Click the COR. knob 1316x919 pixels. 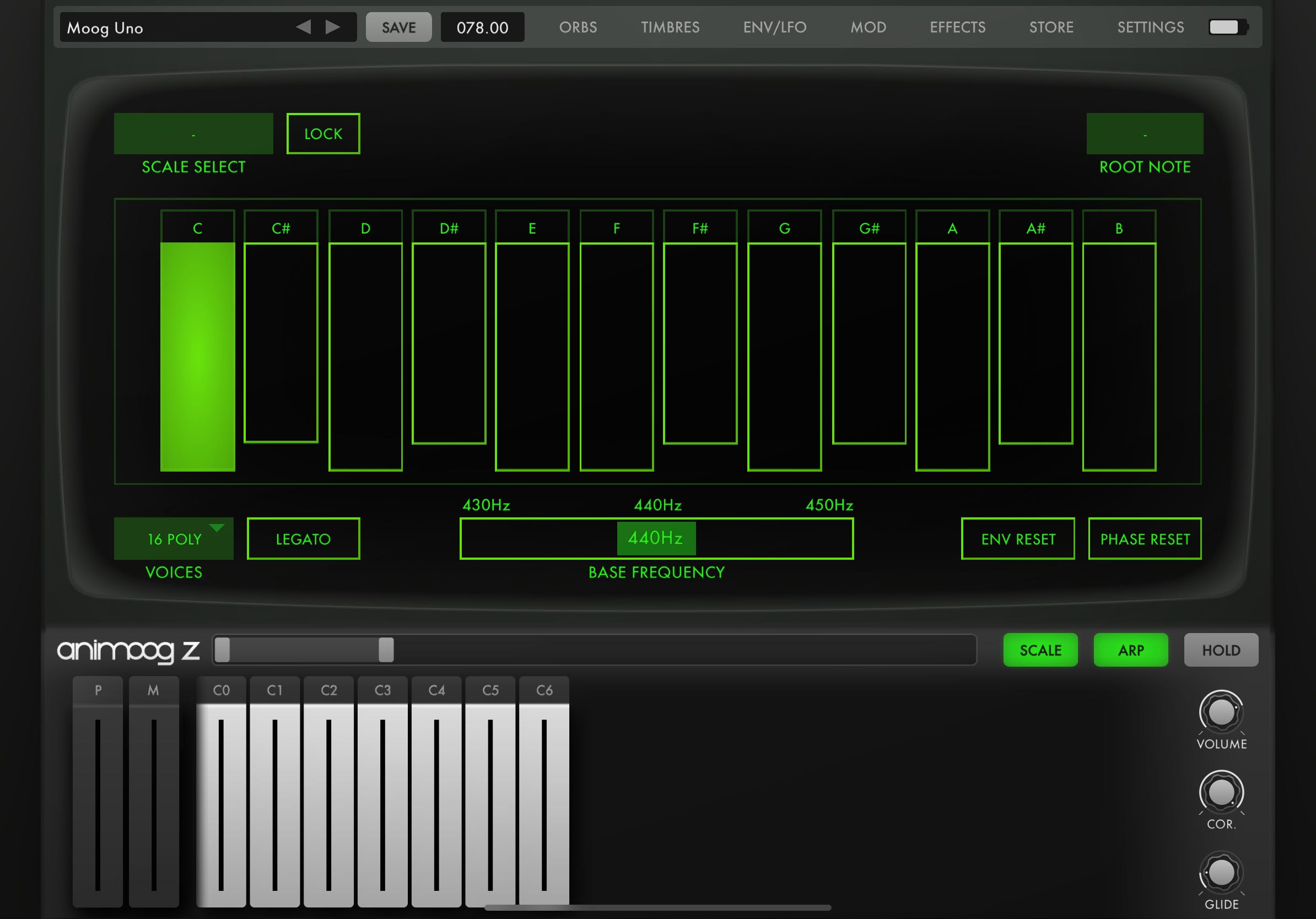click(x=1221, y=792)
